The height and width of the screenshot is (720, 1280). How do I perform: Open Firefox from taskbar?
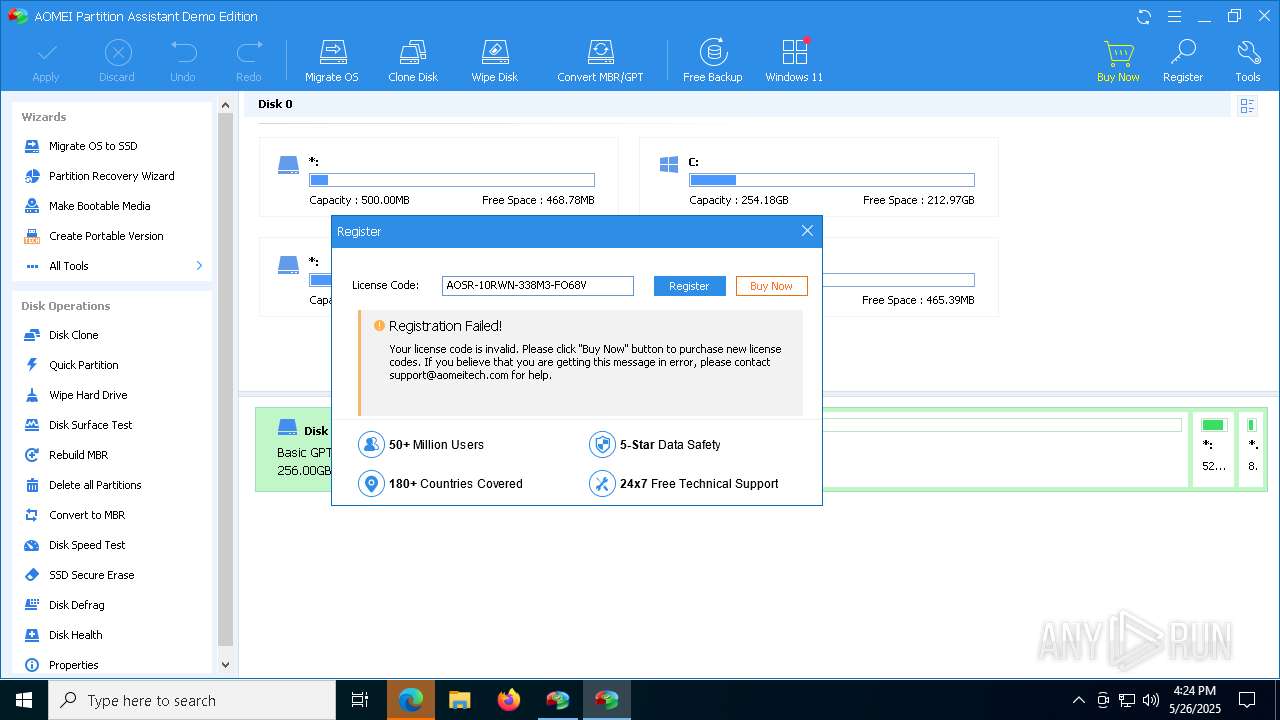[509, 700]
